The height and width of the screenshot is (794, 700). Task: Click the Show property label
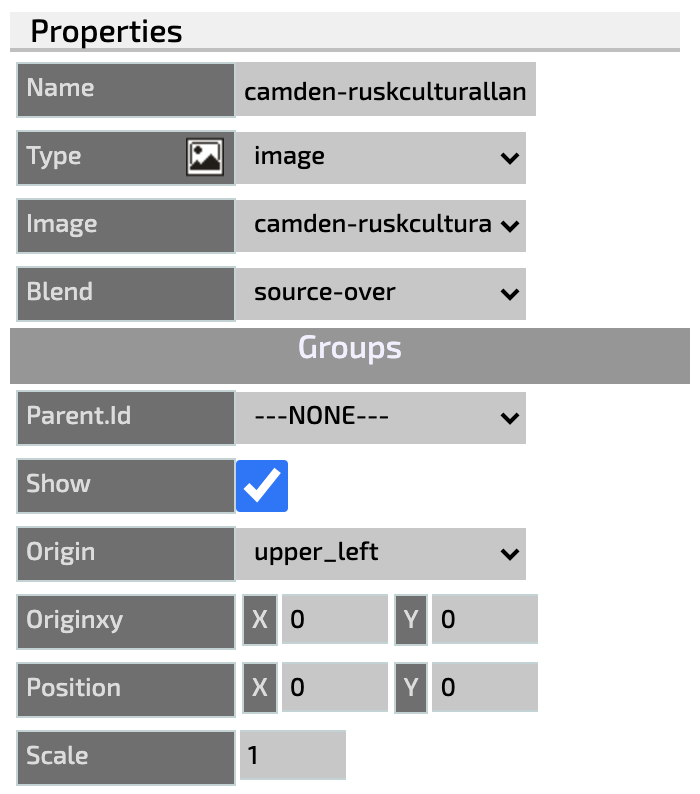(126, 486)
